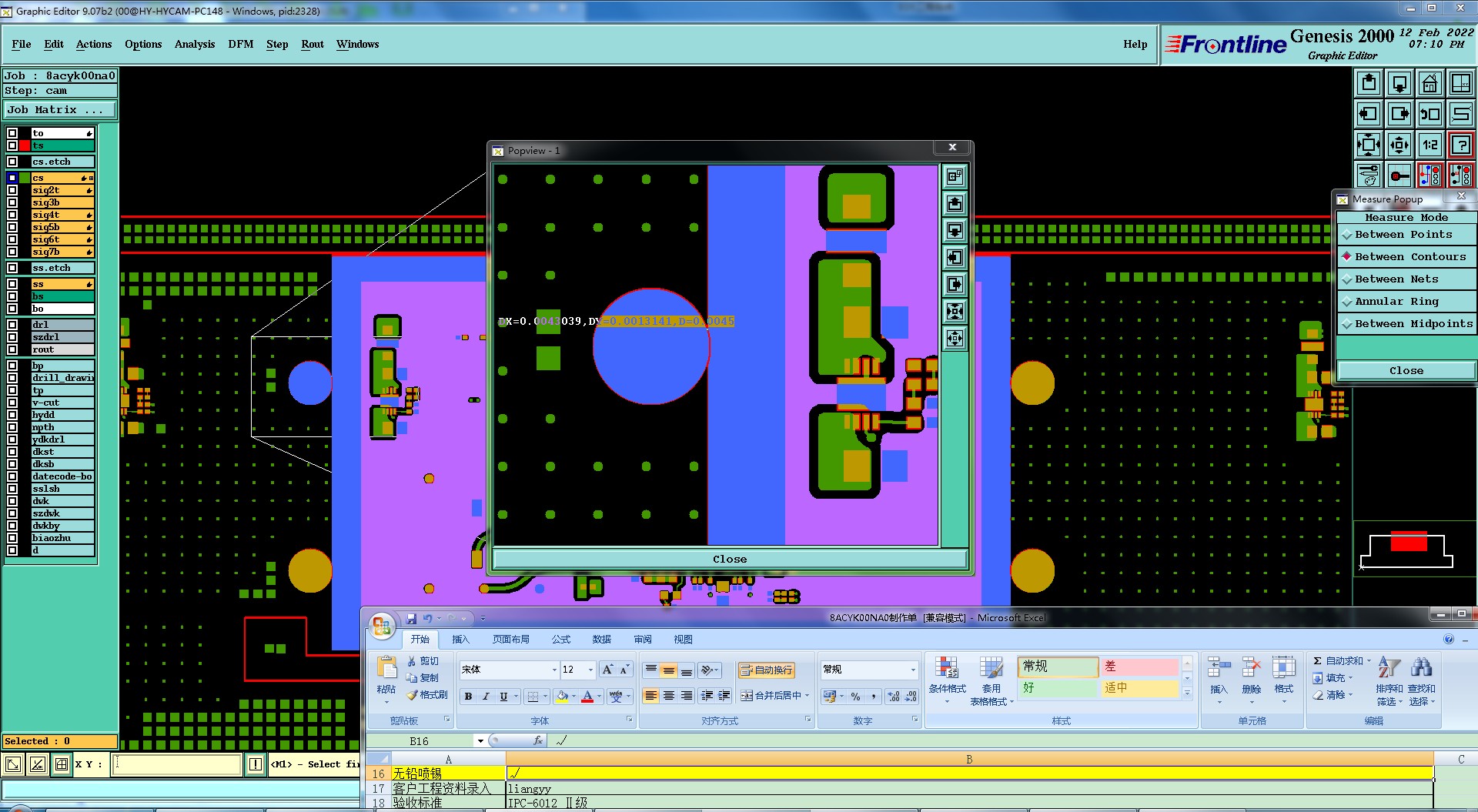The height and width of the screenshot is (812, 1478).
Task: Click the question mark feature info icon
Action: [x=1461, y=144]
